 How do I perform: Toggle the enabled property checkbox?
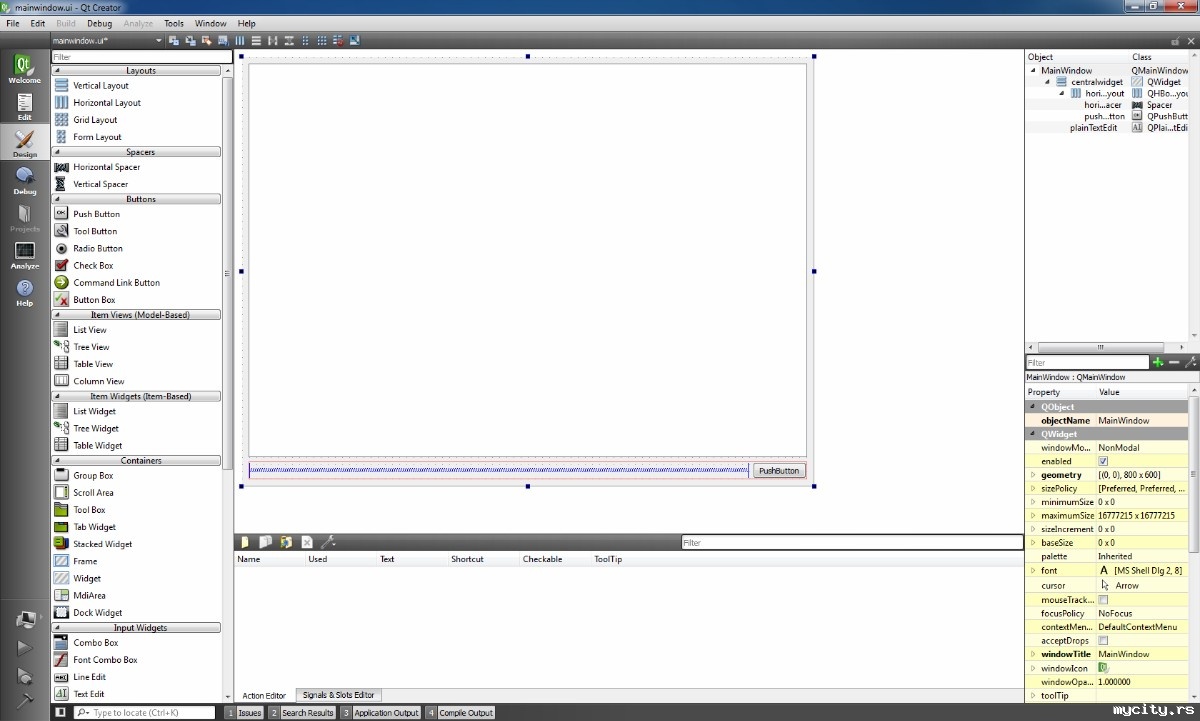click(1103, 462)
